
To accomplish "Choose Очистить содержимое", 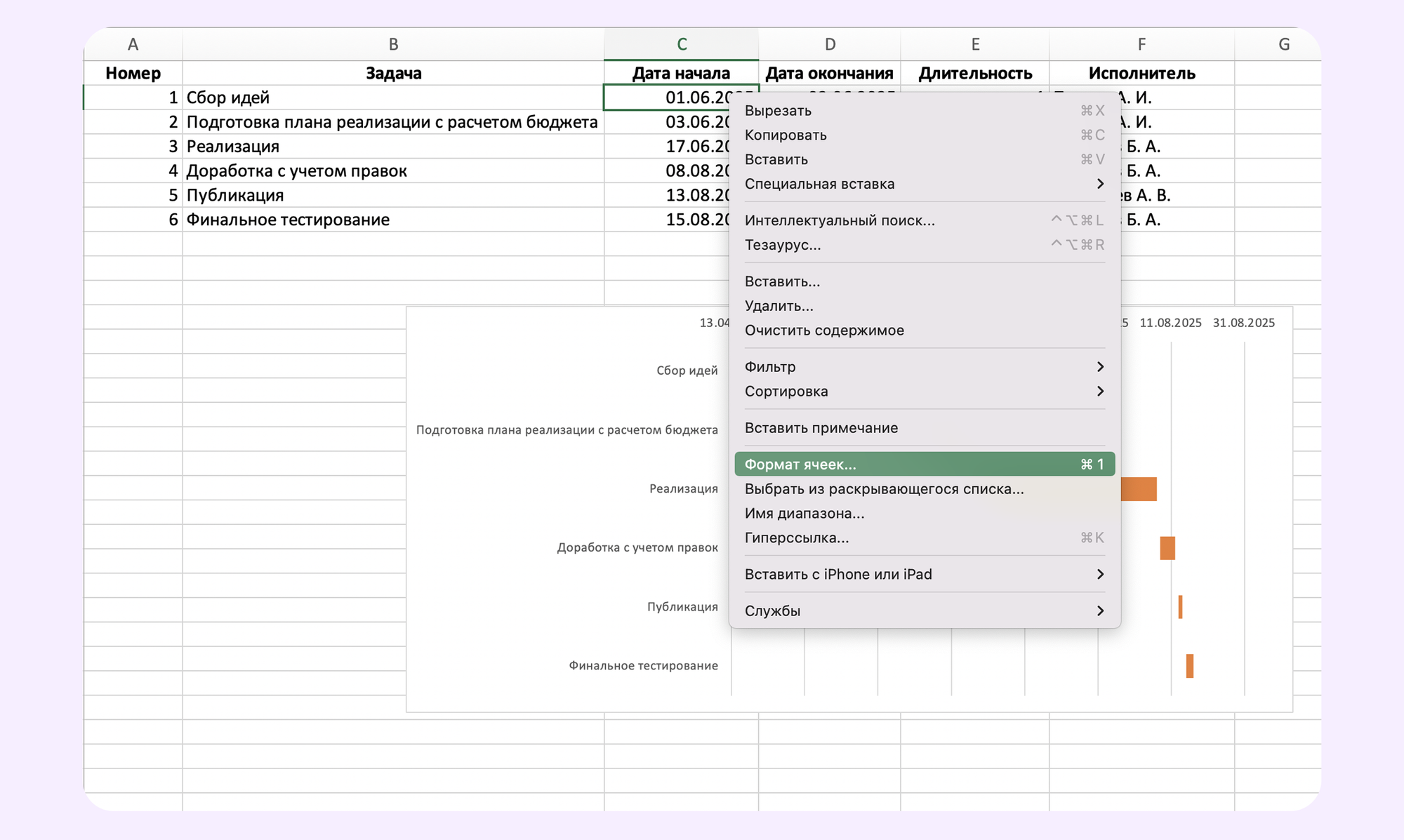I will tap(925, 331).
